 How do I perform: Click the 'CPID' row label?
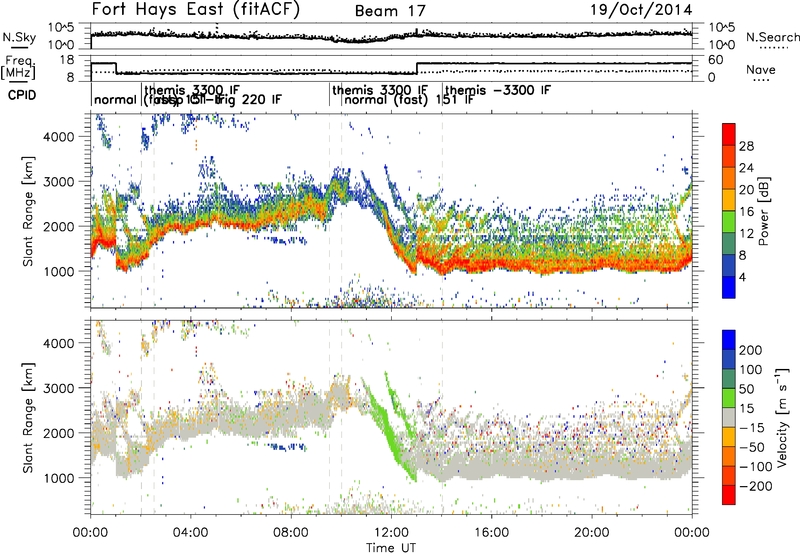[22, 95]
